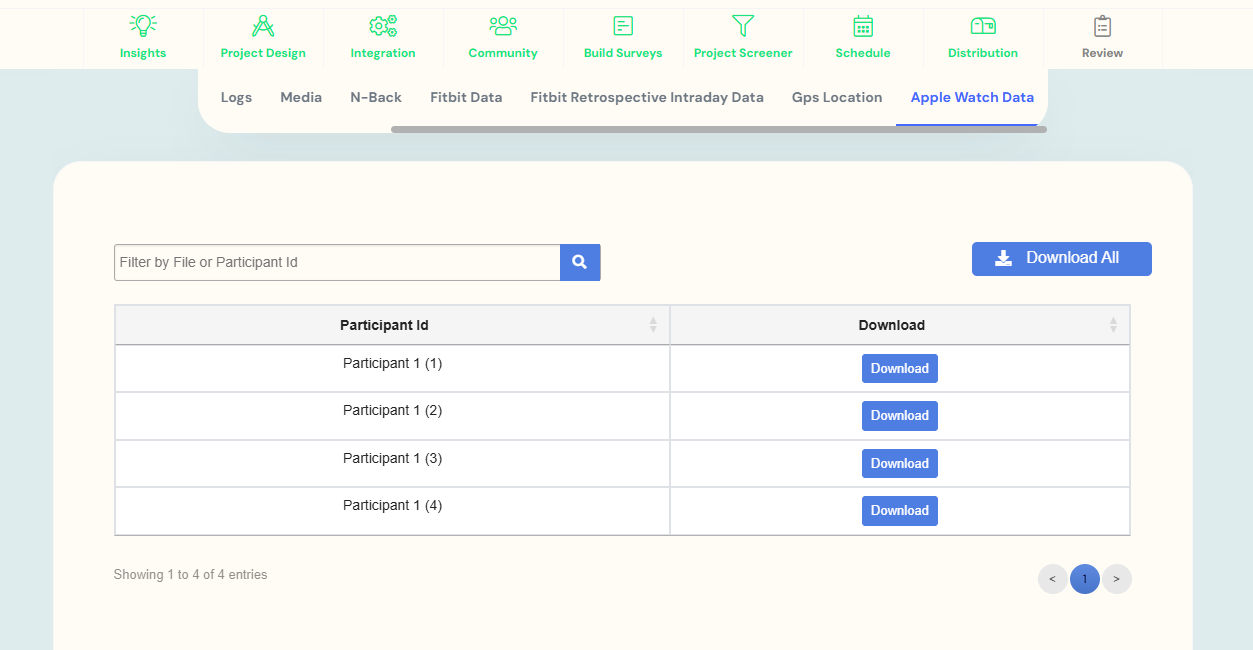Open the Integration gears icon
The height and width of the screenshot is (650, 1253).
click(383, 26)
